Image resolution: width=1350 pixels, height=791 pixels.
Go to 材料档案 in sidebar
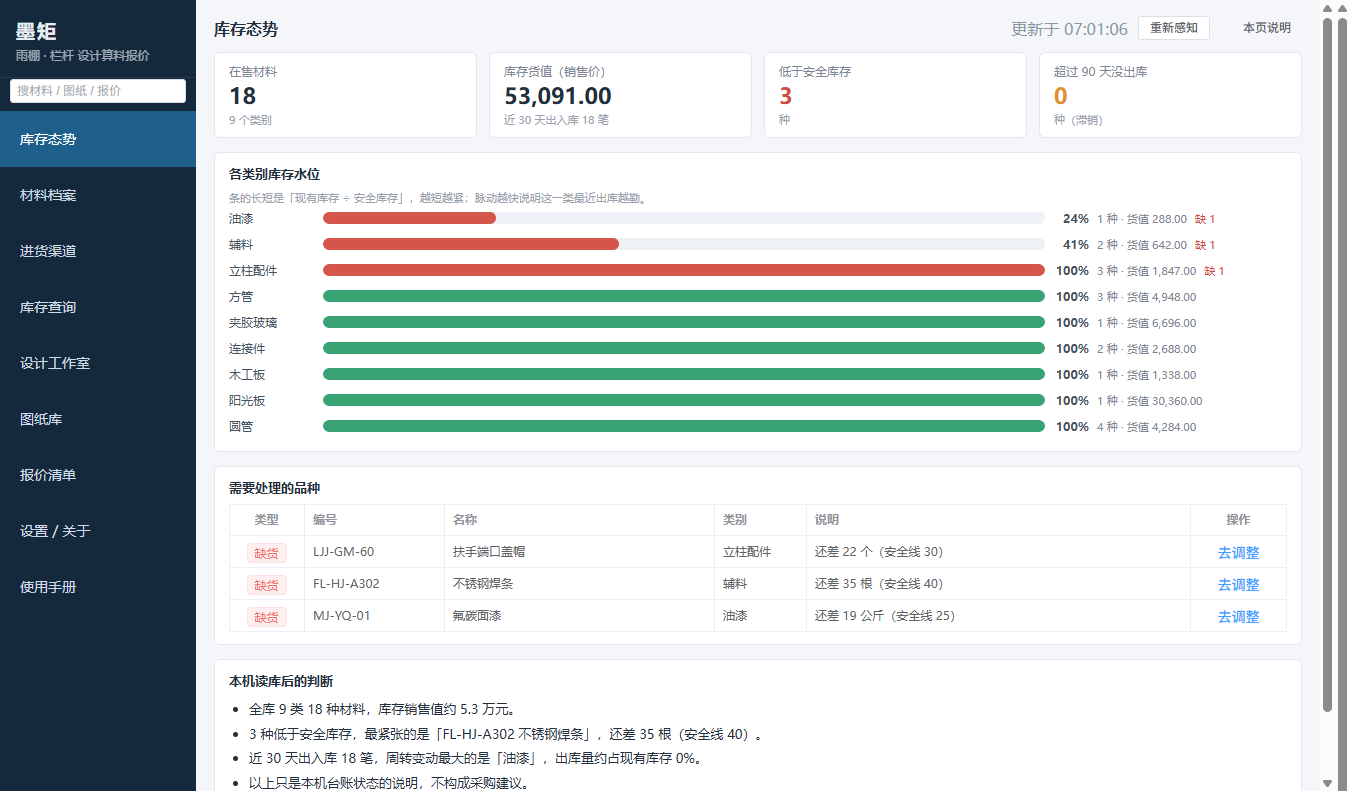(x=98, y=195)
